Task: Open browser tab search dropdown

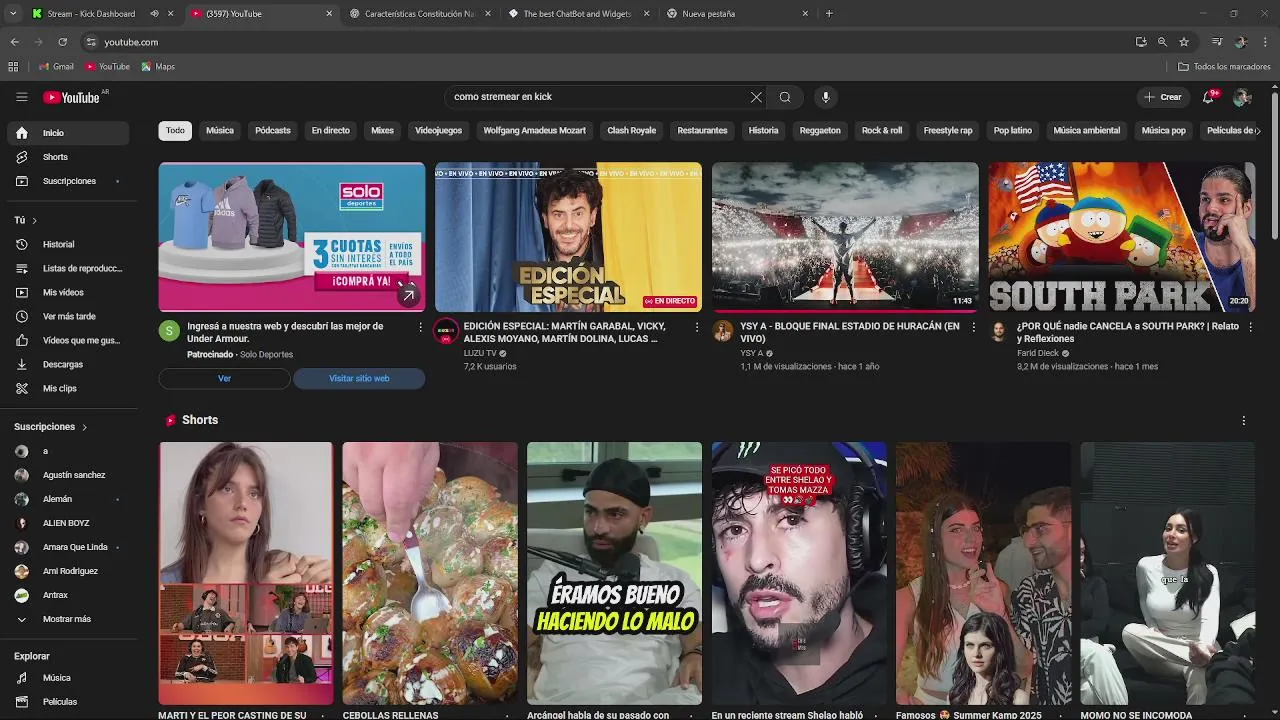Action: click(13, 14)
